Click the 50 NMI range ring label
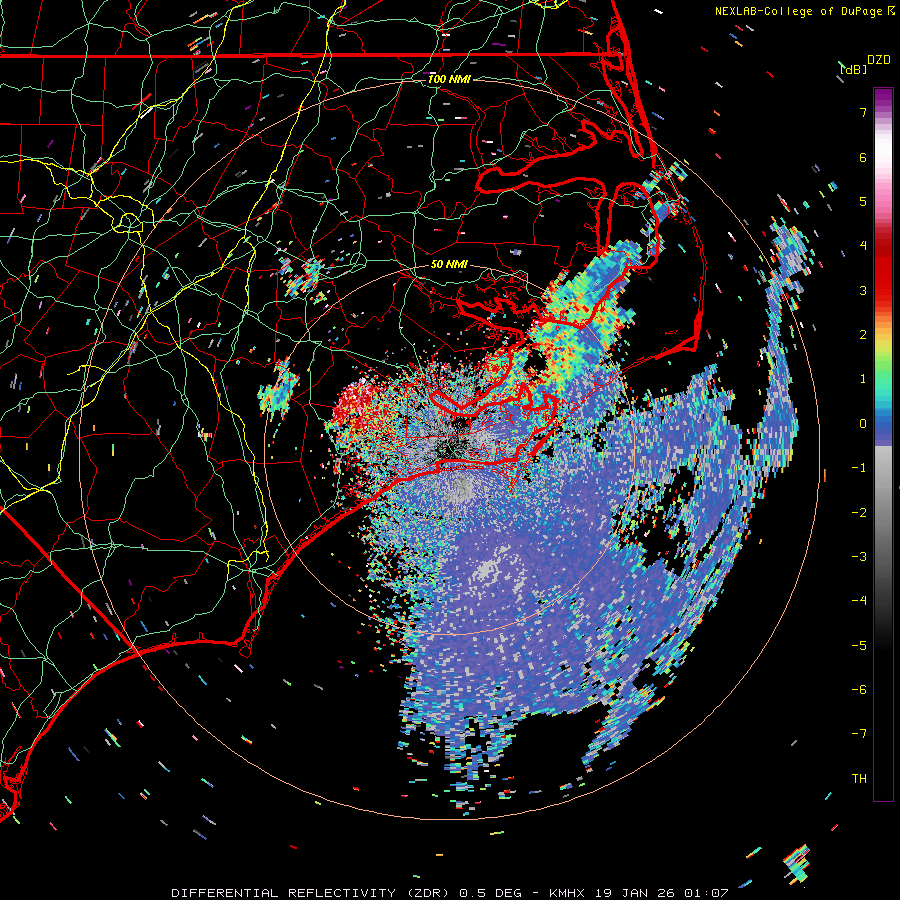The height and width of the screenshot is (900, 900). point(449,264)
